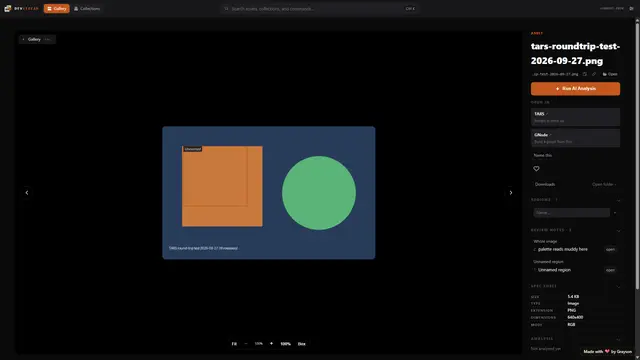Open the Downloads folder via Open folder
This screenshot has height=360, width=640.
point(604,184)
